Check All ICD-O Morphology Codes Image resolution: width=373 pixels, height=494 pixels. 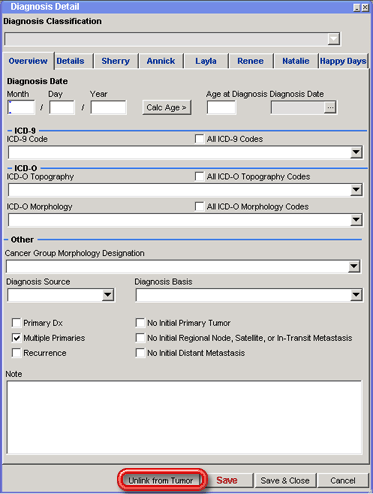pyautogui.click(x=199, y=206)
